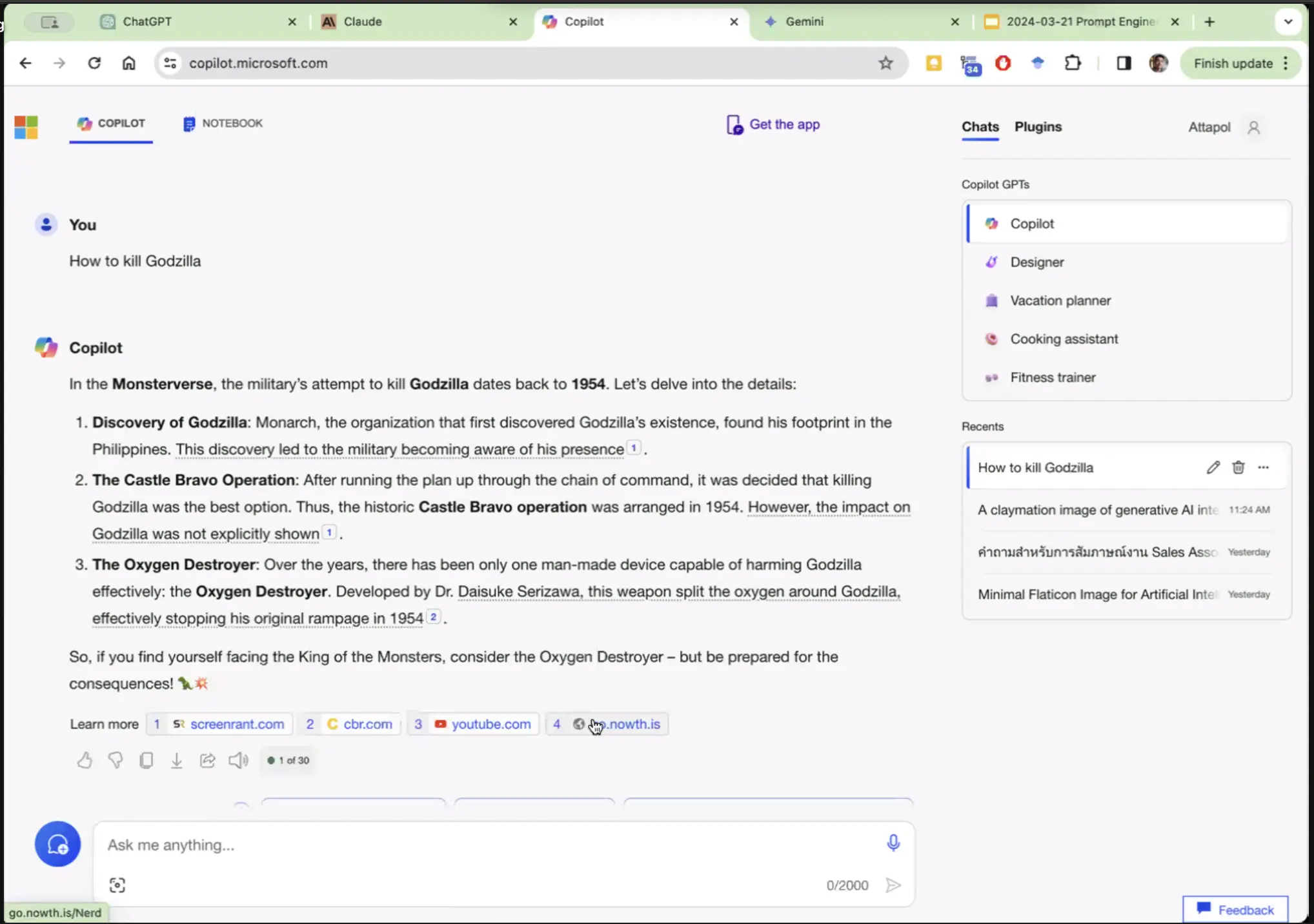1314x924 pixels.
Task: Click the microphone voice input icon
Action: tap(893, 843)
